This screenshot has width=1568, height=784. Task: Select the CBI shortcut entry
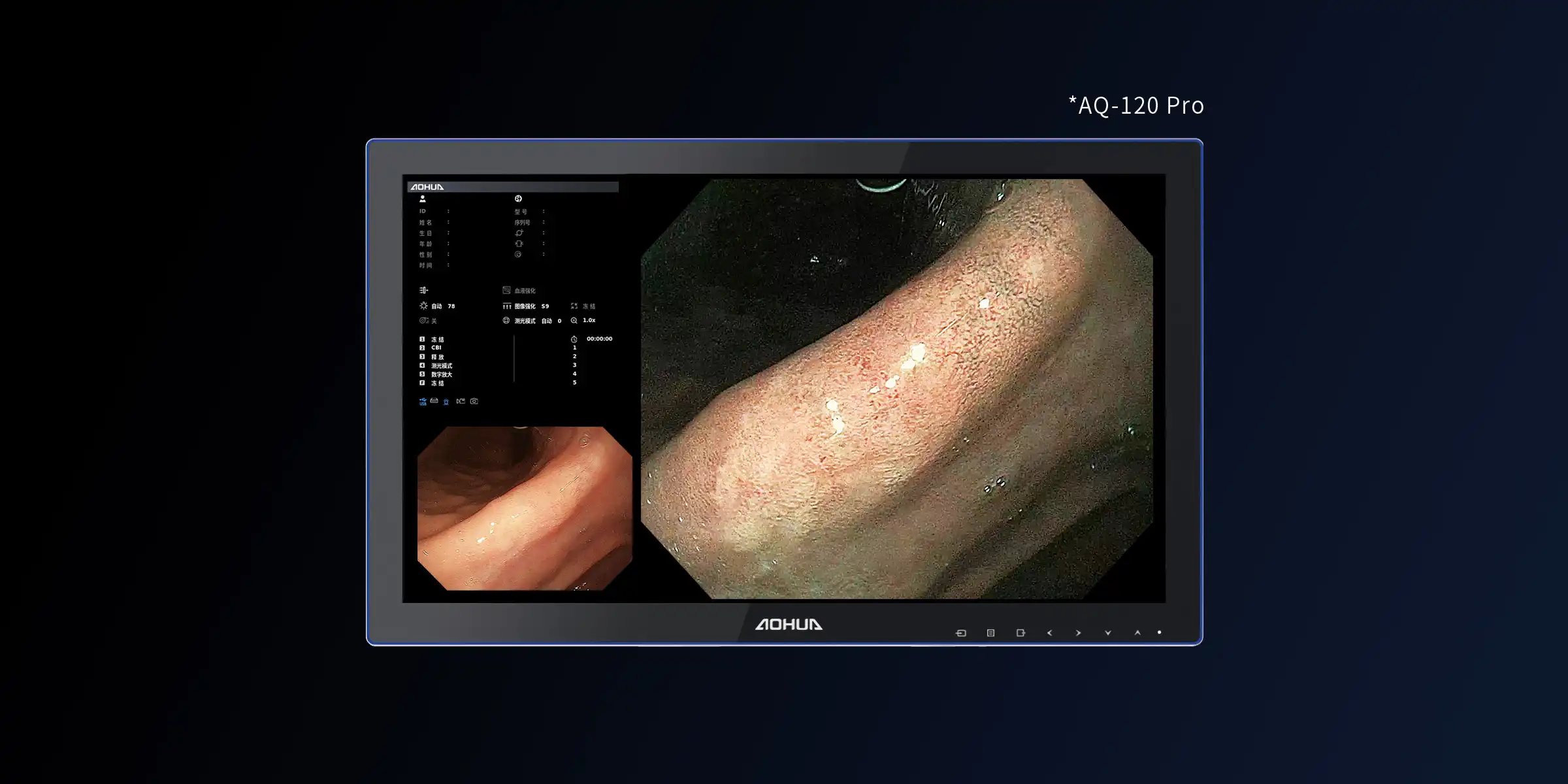[436, 348]
